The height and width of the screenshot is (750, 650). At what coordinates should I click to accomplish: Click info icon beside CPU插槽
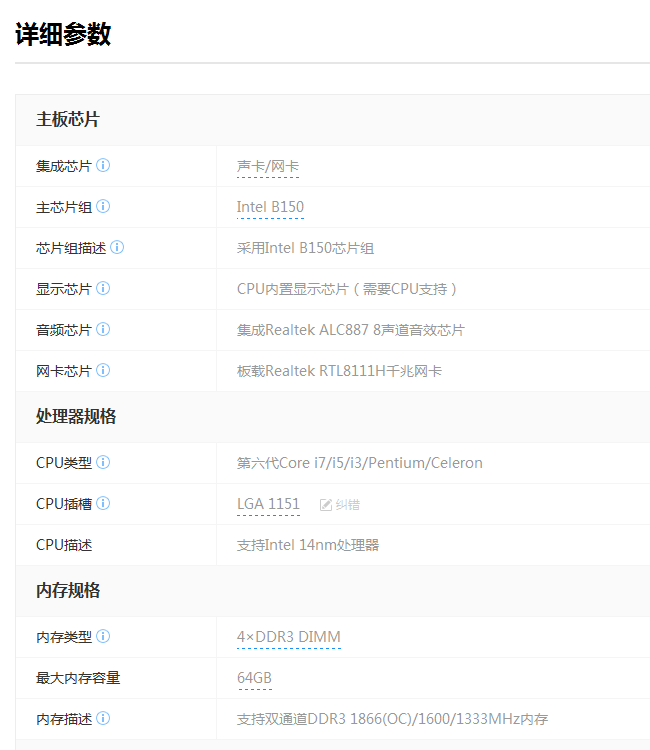(x=103, y=503)
